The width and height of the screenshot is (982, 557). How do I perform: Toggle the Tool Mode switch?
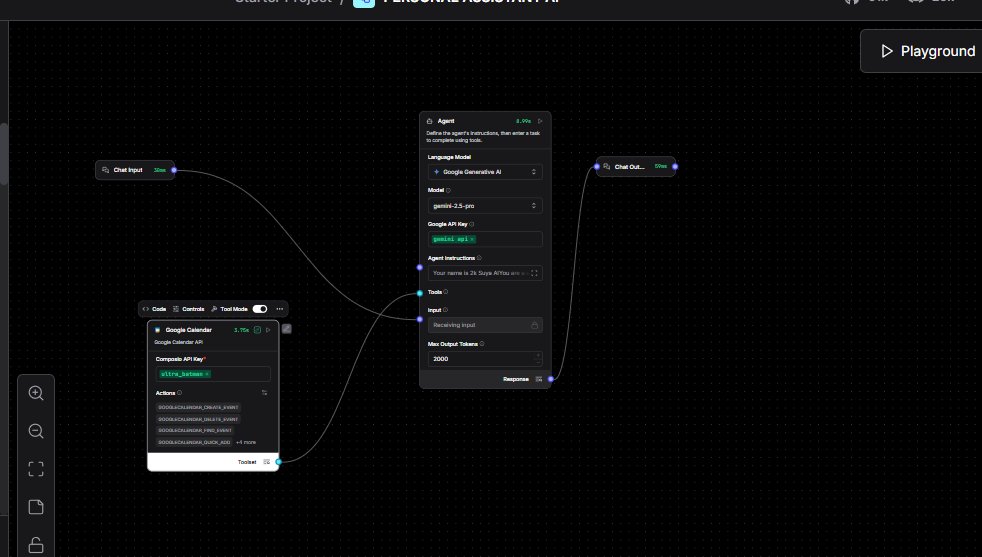[x=260, y=309]
